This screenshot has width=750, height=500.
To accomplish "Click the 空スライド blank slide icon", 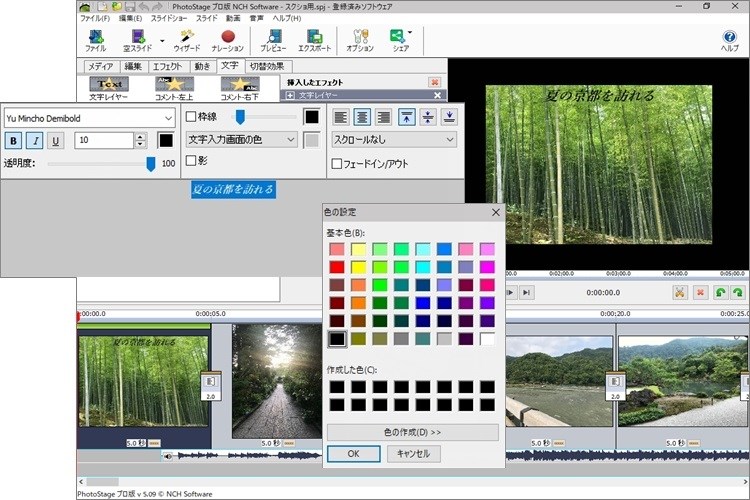I will pos(138,41).
